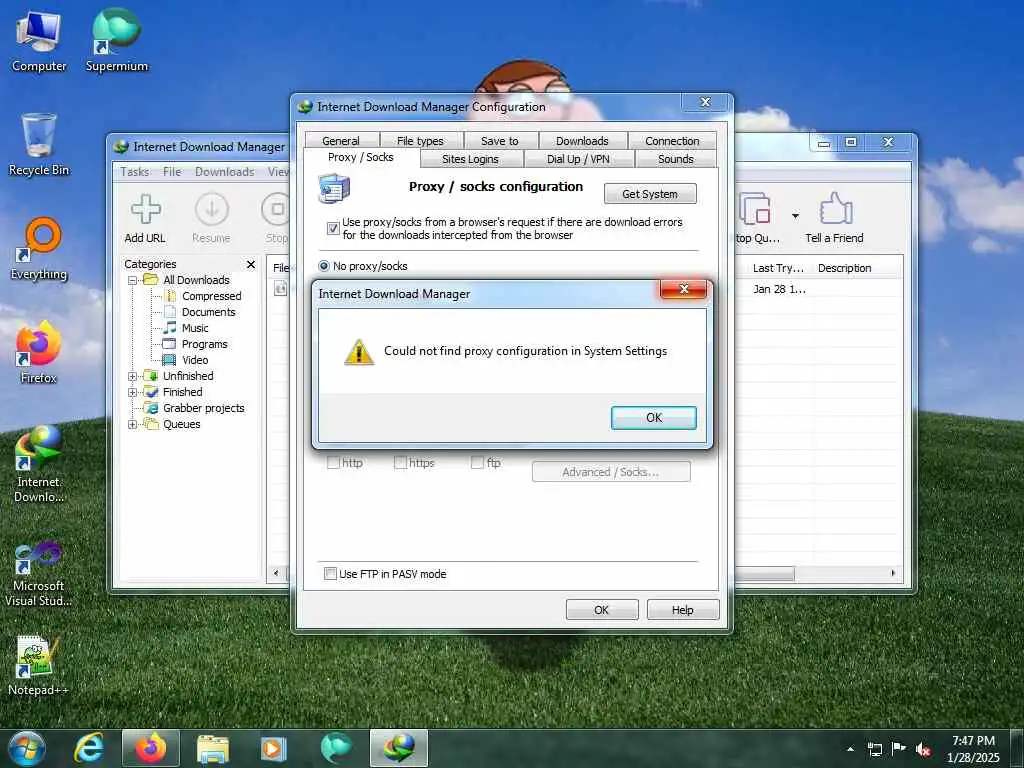This screenshot has width=1024, height=768.
Task: Switch to the File types tab
Action: [420, 140]
